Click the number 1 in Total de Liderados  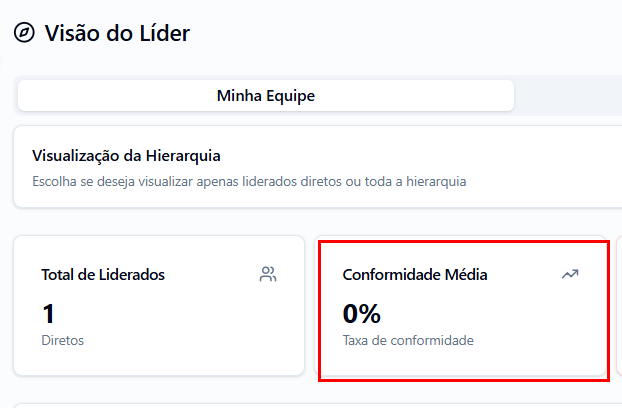[48, 314]
